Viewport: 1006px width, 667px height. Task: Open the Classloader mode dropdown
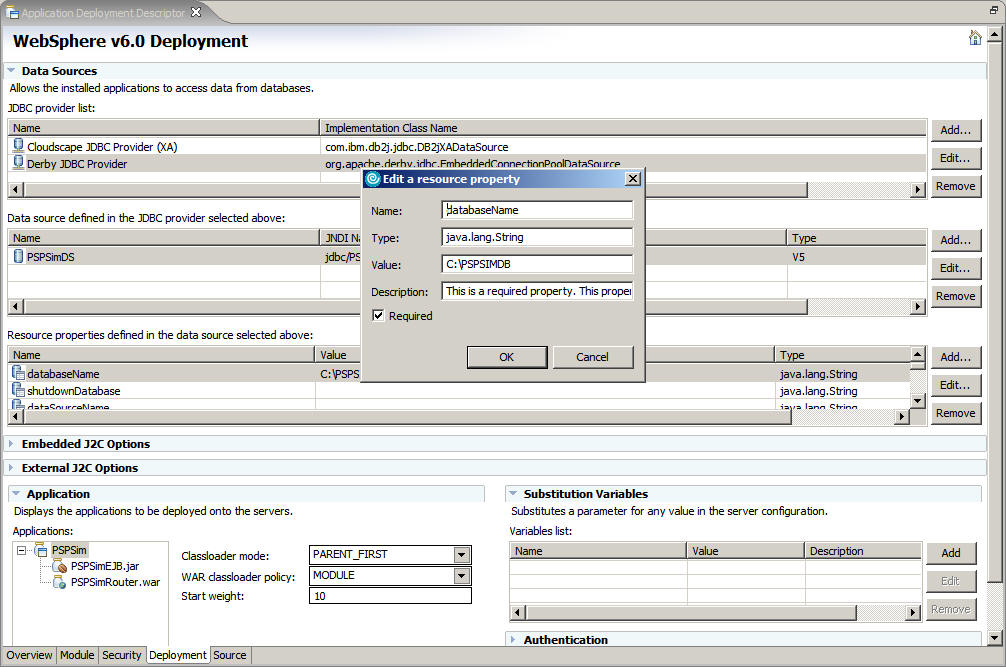[461, 555]
